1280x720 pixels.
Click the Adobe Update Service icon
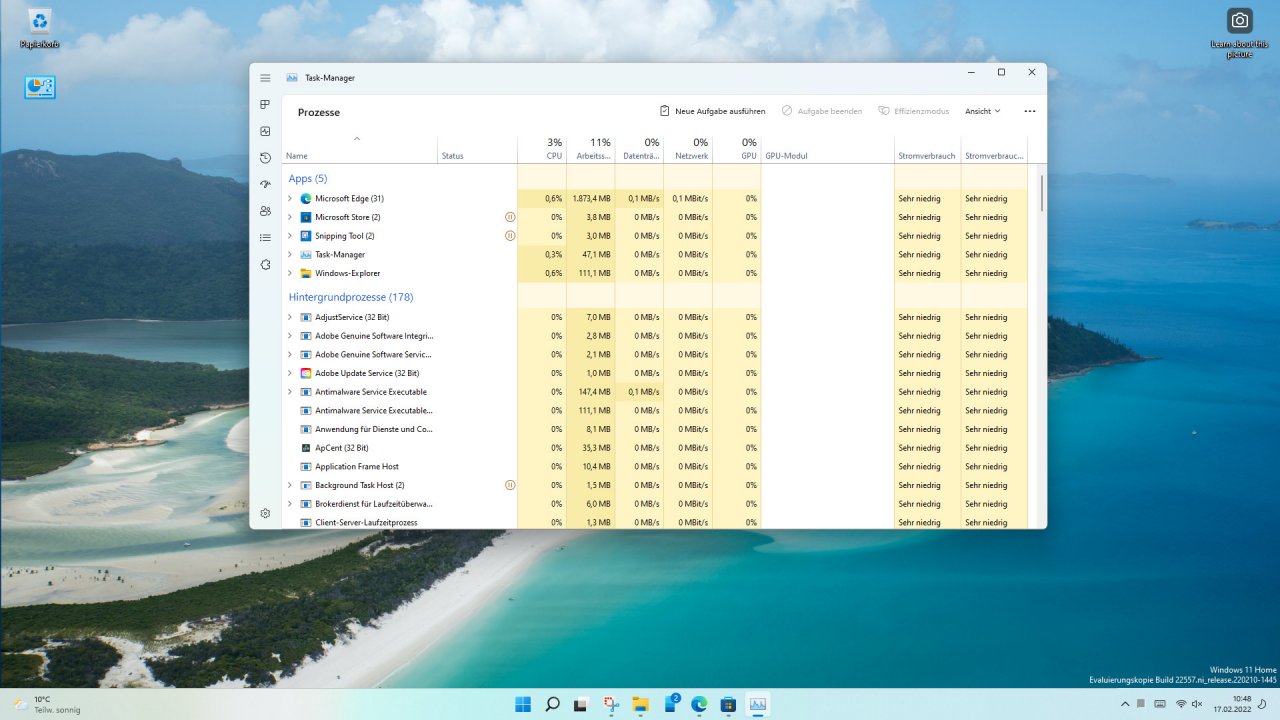click(306, 373)
